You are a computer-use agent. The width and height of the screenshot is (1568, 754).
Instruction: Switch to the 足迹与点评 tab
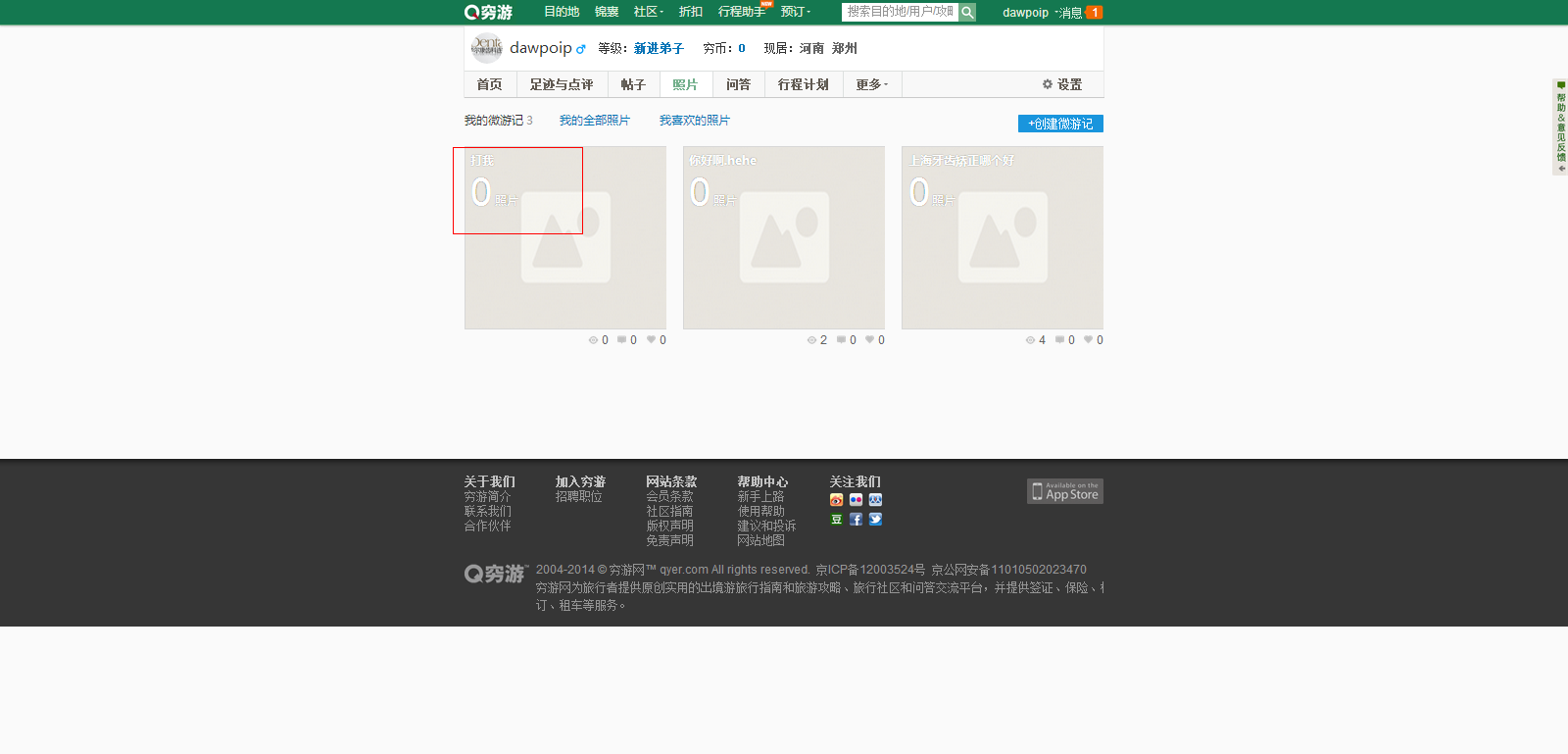click(562, 85)
